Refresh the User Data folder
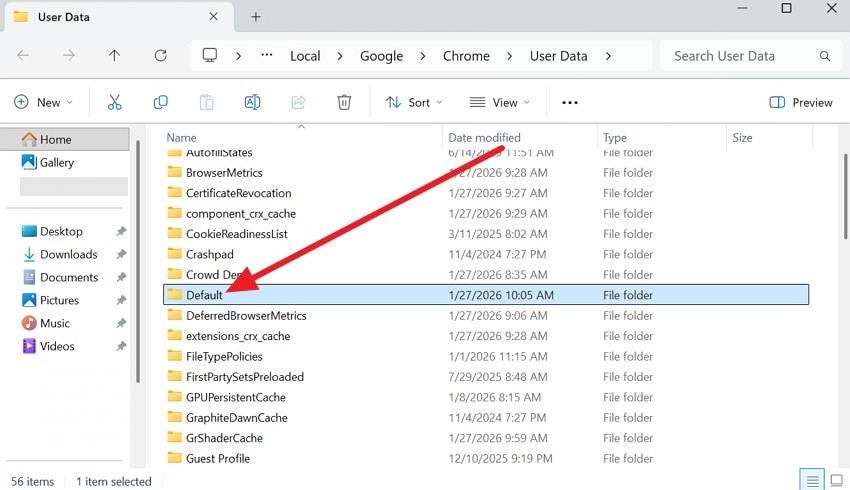This screenshot has height=490, width=850. [160, 55]
